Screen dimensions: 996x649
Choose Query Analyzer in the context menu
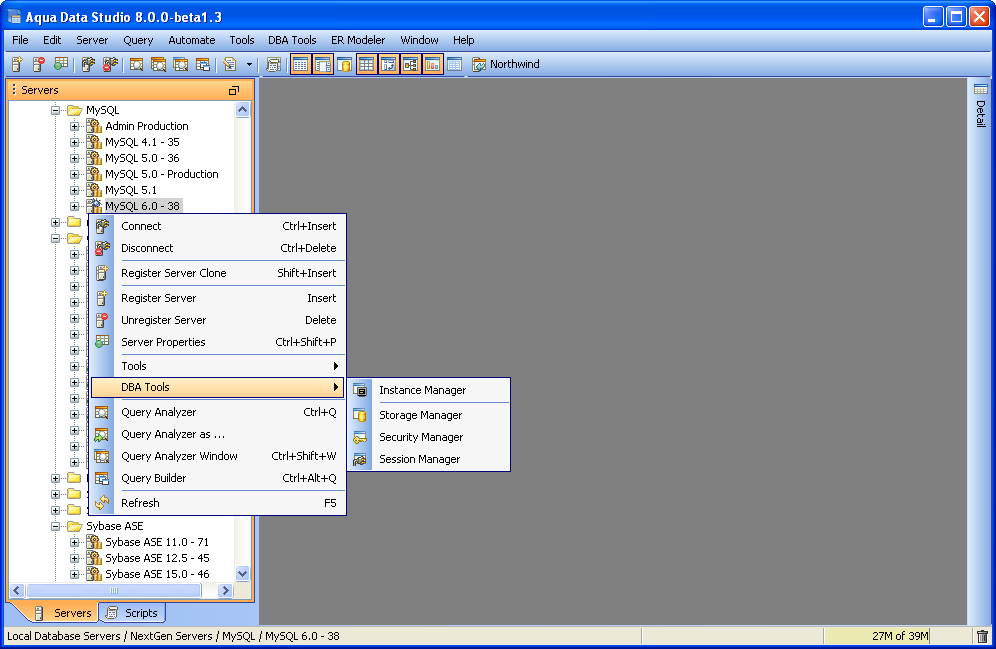218,412
